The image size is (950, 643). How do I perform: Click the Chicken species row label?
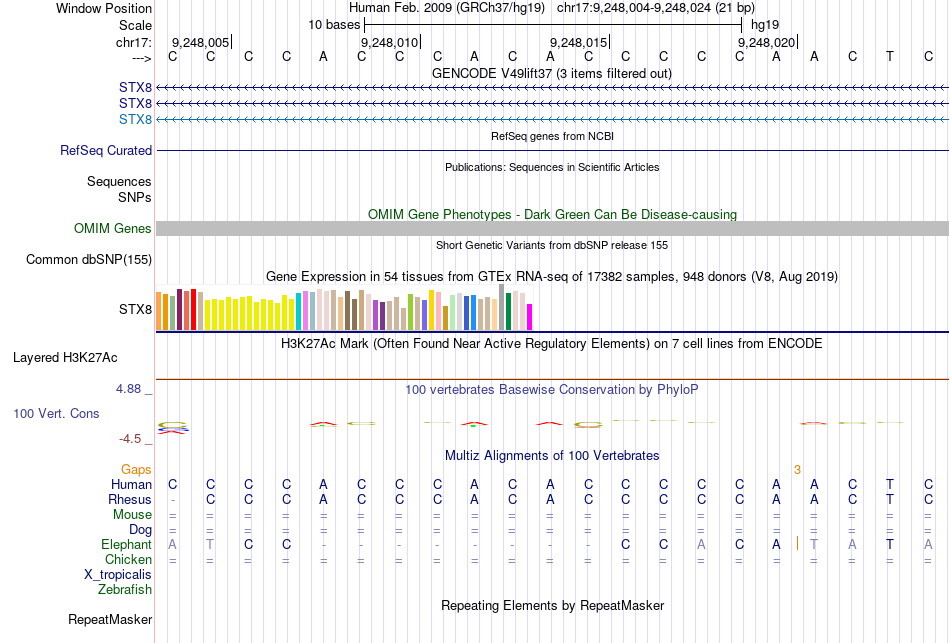pyautogui.click(x=128, y=559)
